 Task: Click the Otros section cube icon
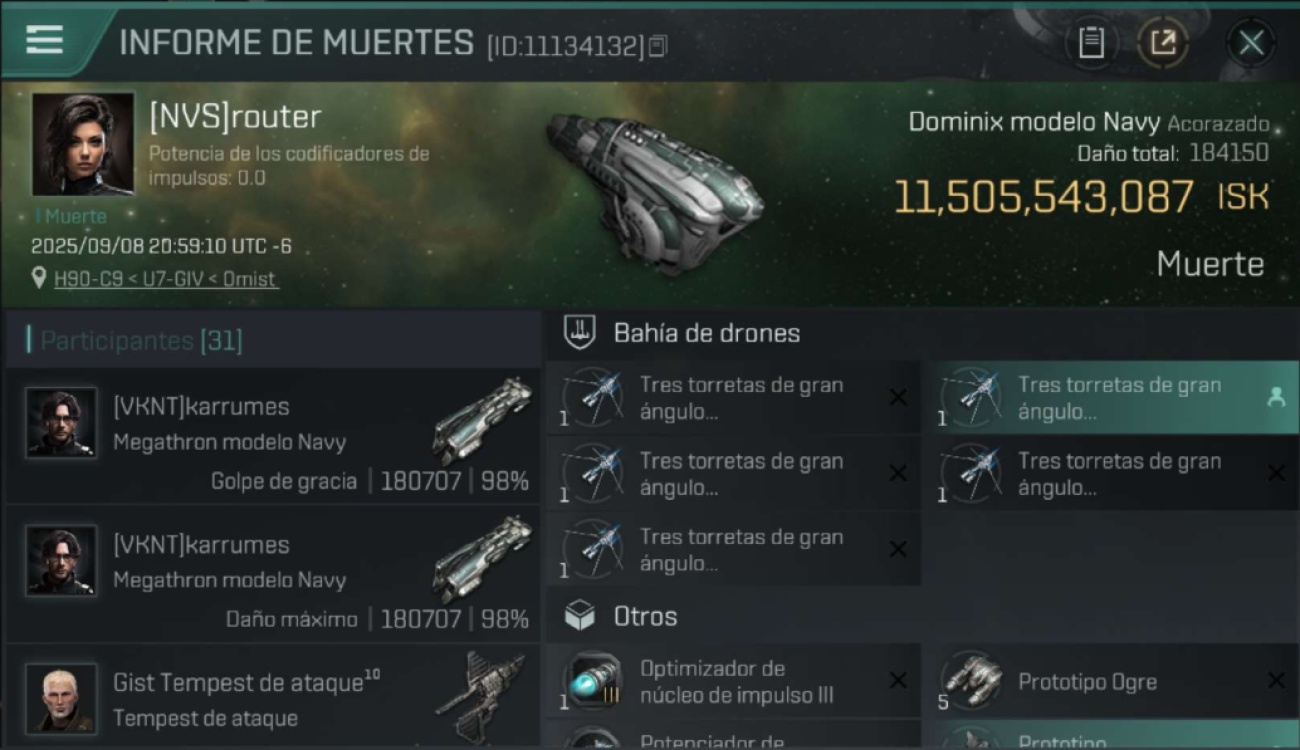coord(580,616)
